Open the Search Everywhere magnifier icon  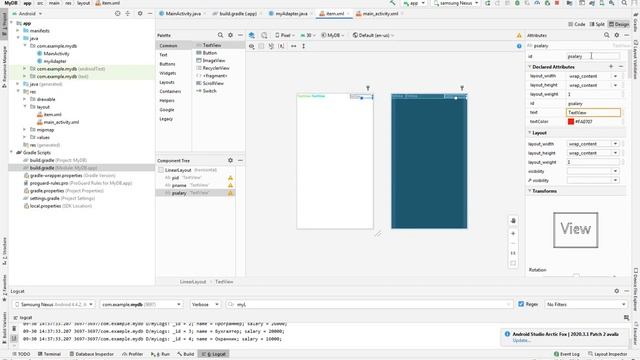tap(624, 3)
